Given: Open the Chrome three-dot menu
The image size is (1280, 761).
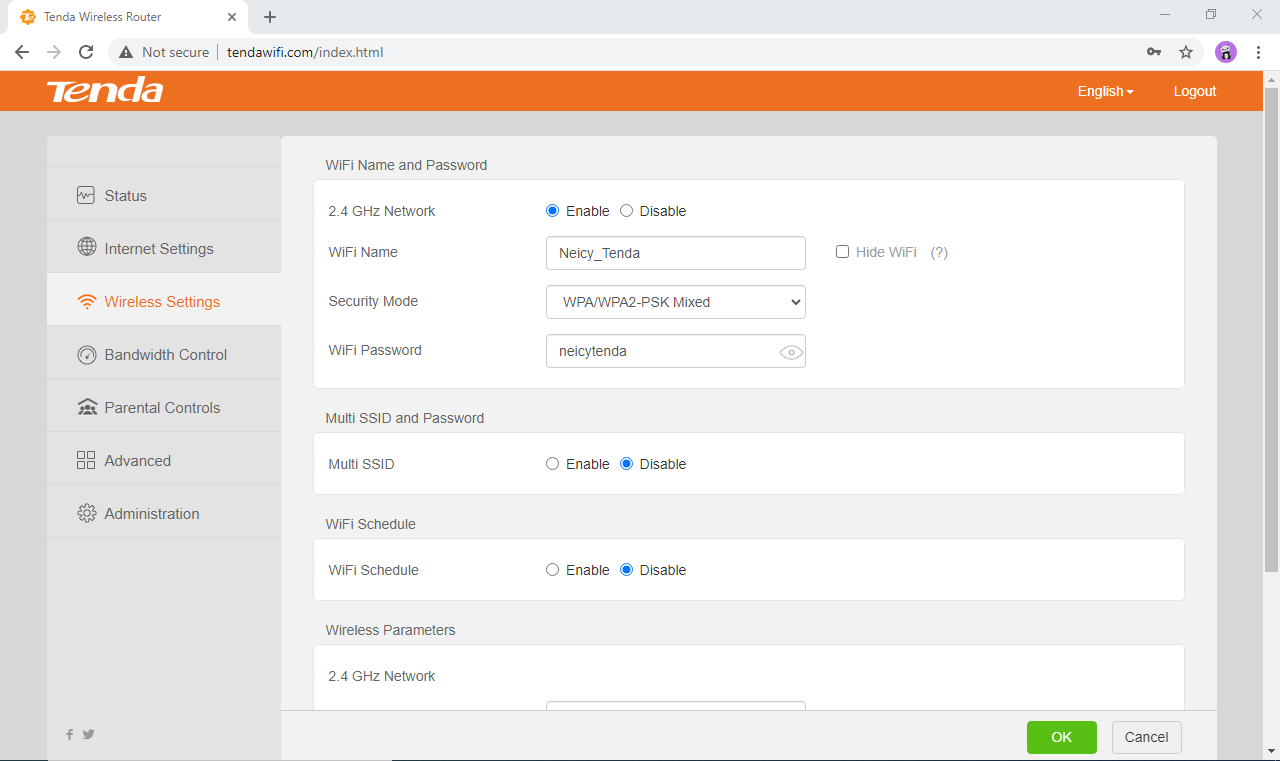Looking at the screenshot, I should pyautogui.click(x=1258, y=52).
